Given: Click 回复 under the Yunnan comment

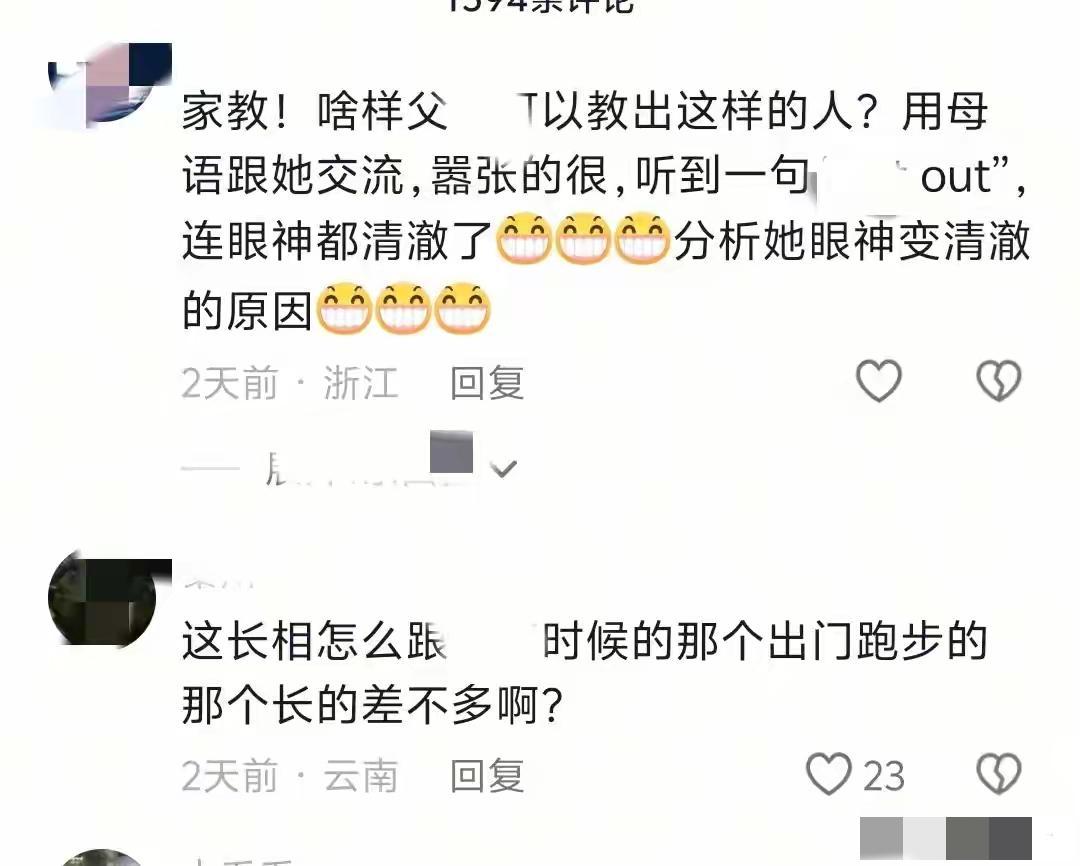Looking at the screenshot, I should pos(487,776).
